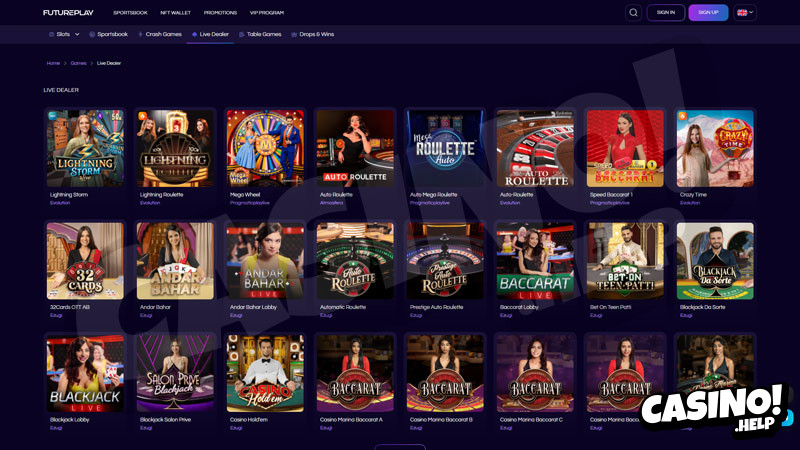Open the Casino Marina Baccarat C thumbnail
This screenshot has height=450, width=800.
click(535, 373)
